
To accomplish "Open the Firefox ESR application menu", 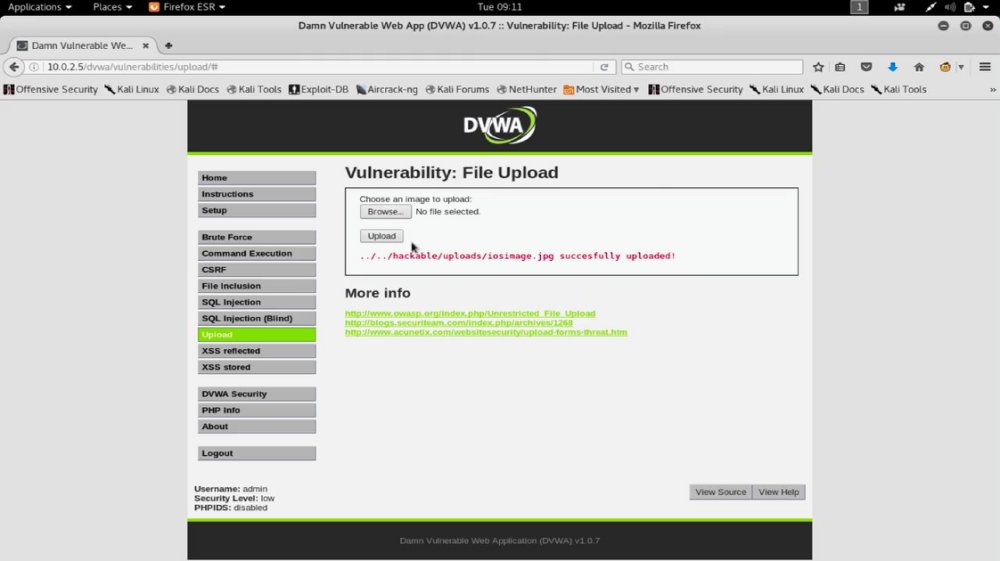I will (x=187, y=7).
